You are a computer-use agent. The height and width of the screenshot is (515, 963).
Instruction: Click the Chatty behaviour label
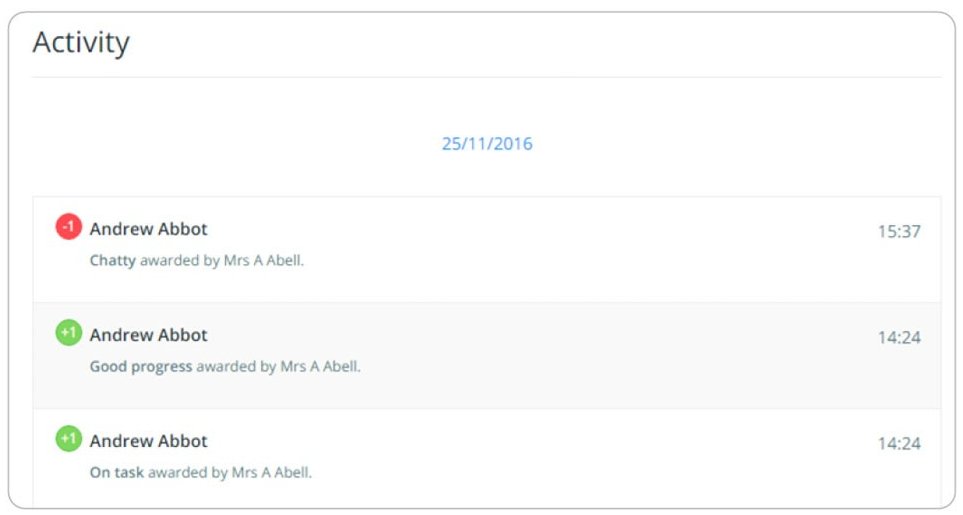[x=112, y=261]
